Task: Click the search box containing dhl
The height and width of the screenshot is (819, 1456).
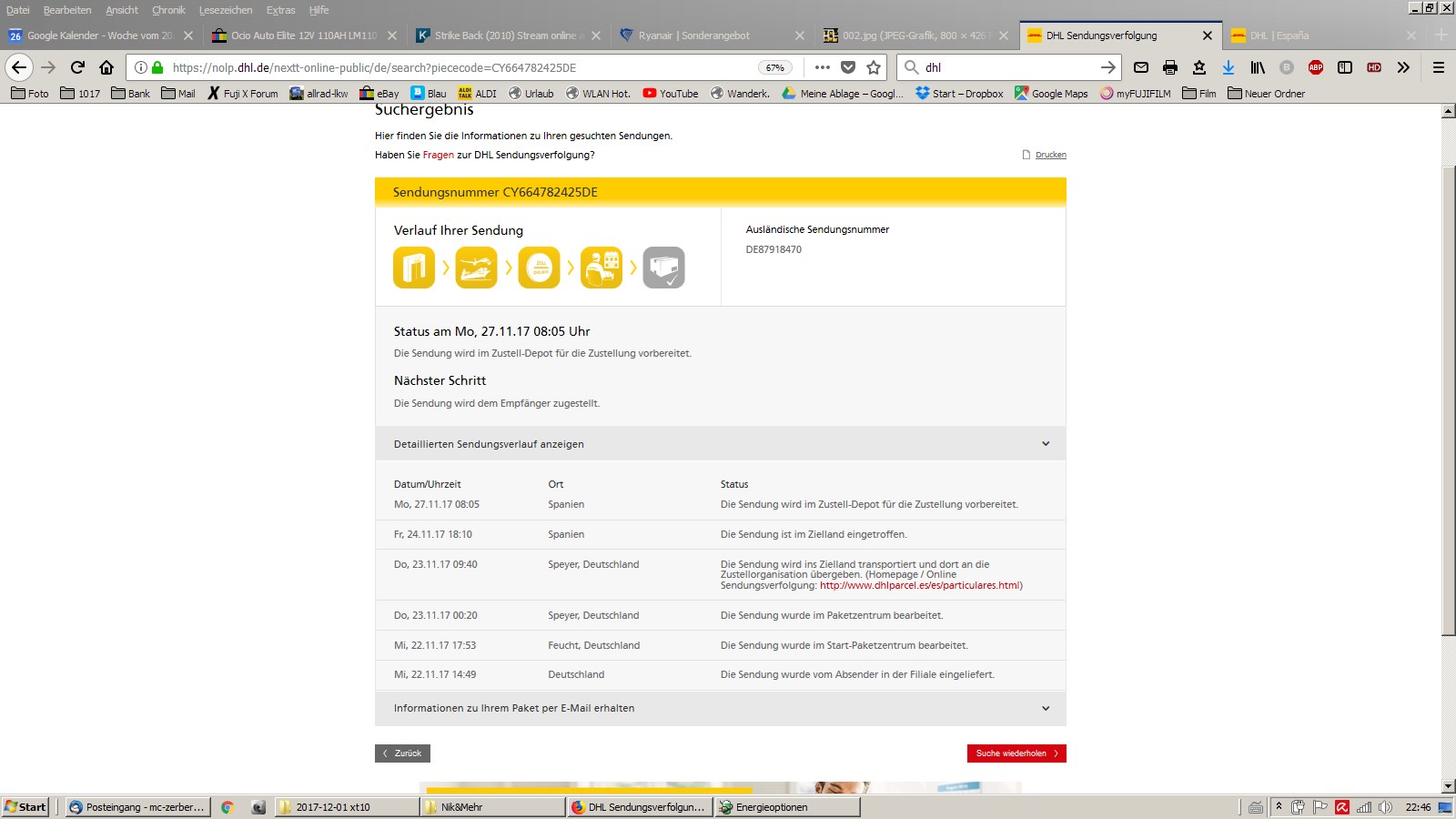Action: point(1008,67)
